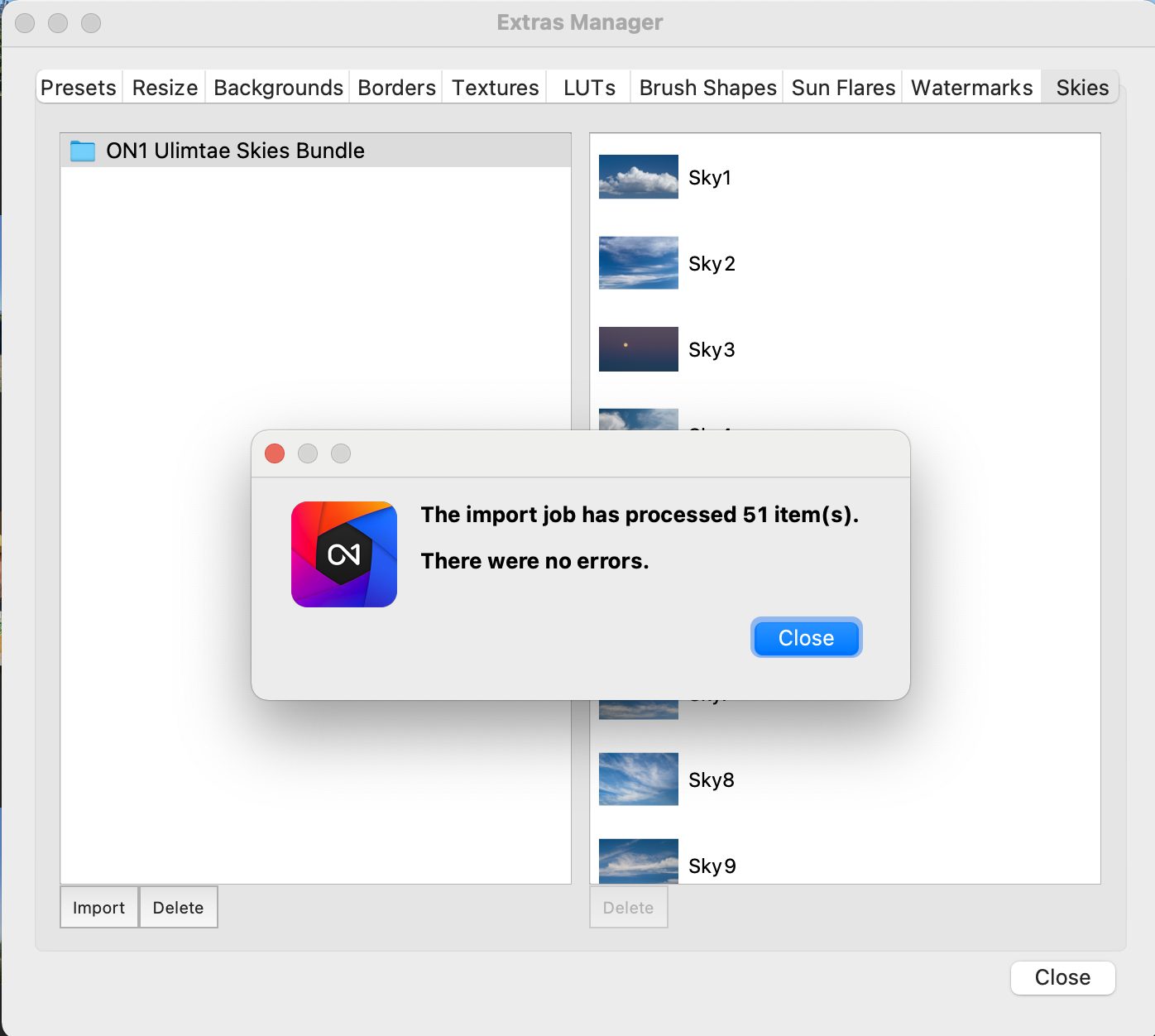
Task: Go to the Backgrounds tab
Action: click(278, 88)
